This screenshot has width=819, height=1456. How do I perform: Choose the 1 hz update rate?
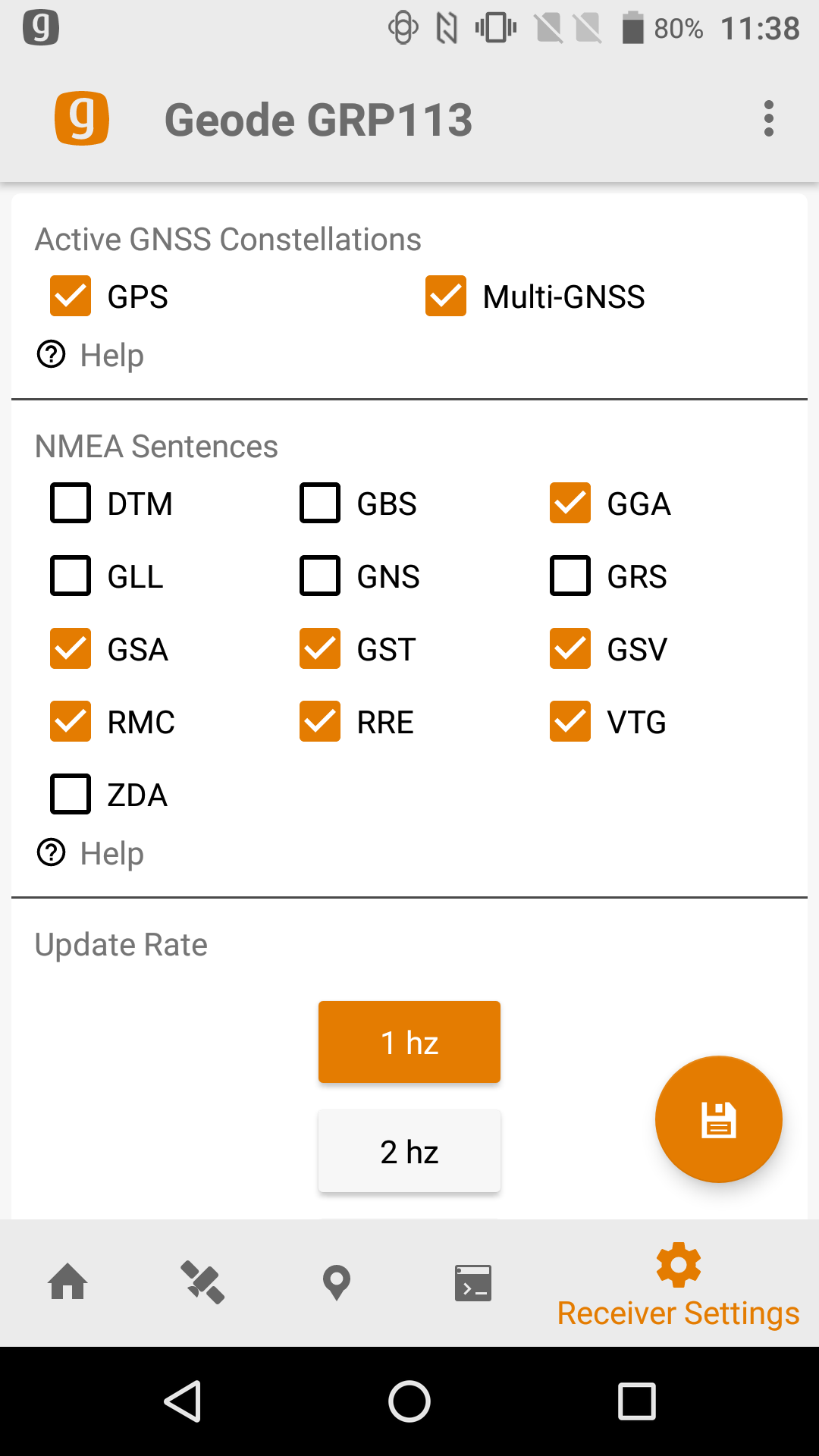coord(409,1042)
